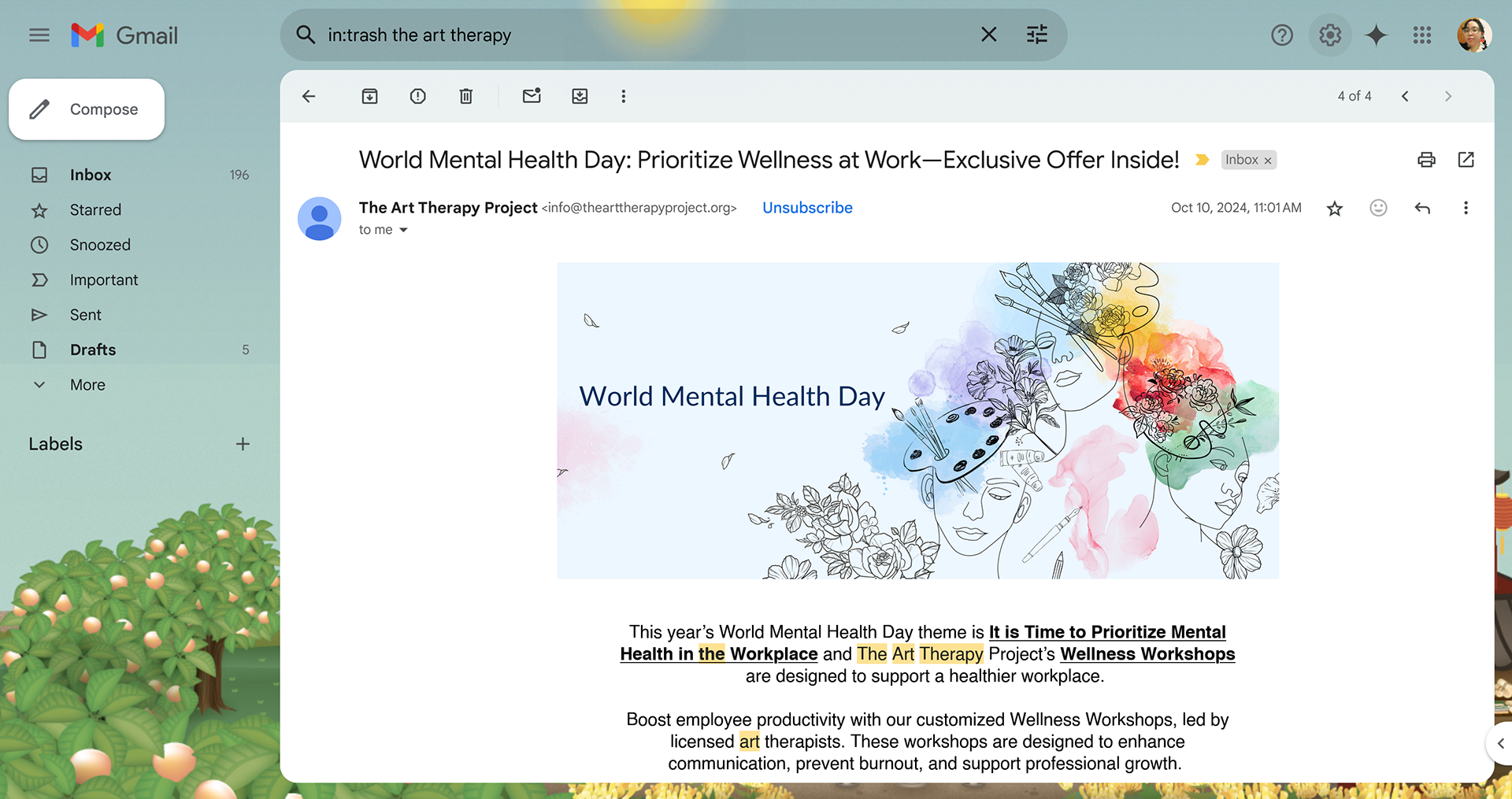Click the email subject line text
Image resolution: width=1512 pixels, height=799 pixels.
pyautogui.click(x=769, y=160)
